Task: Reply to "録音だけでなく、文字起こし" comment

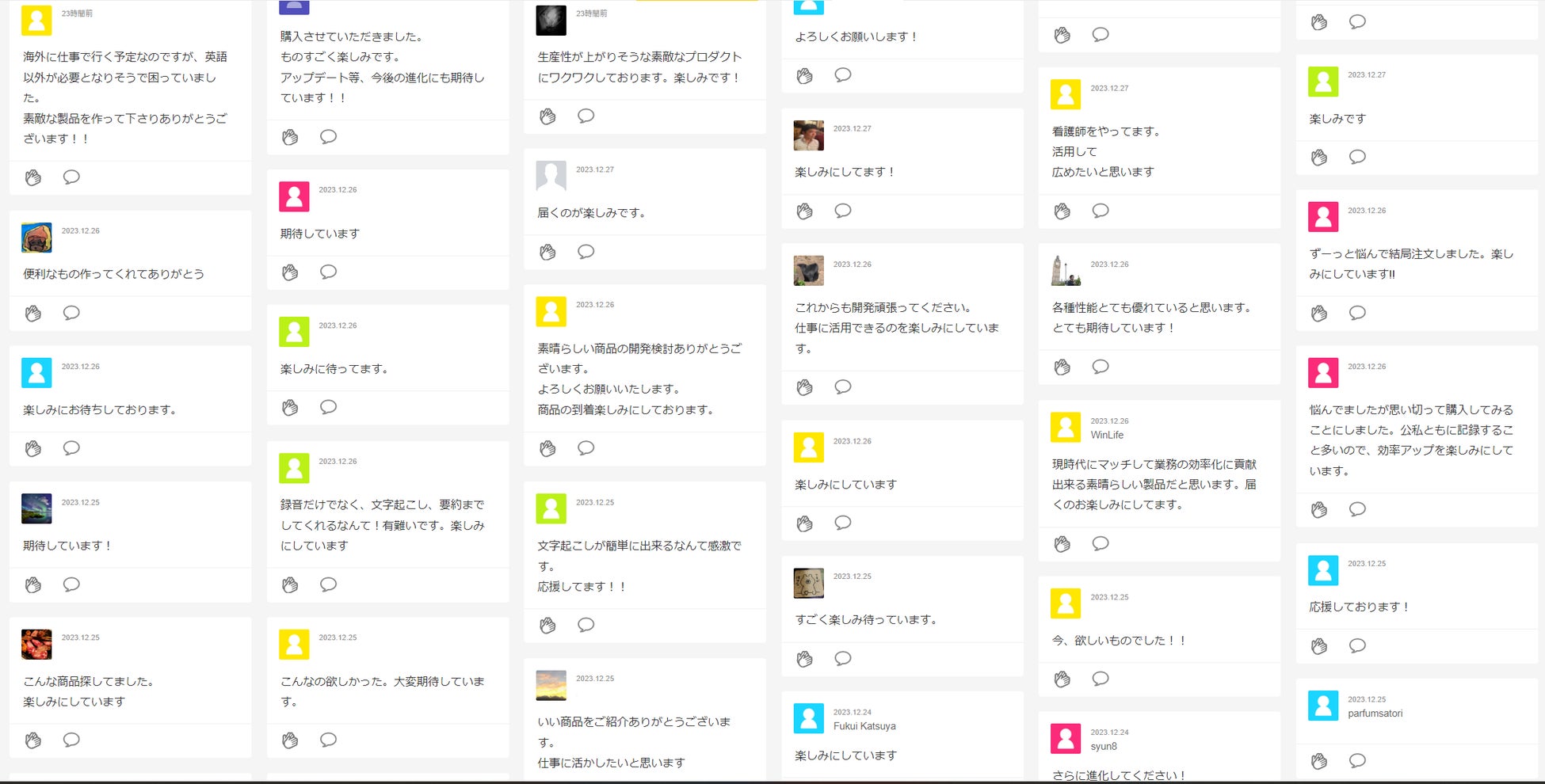Action: [328, 584]
